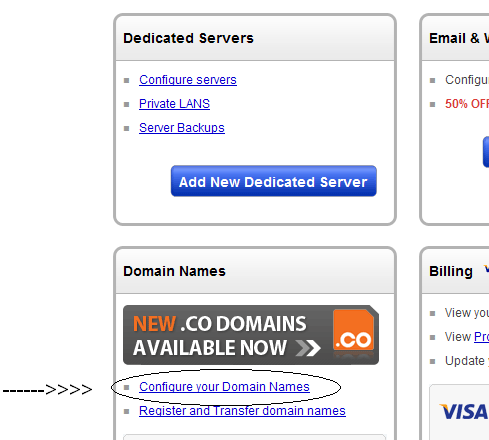Click the Billing heading
The image size is (489, 440).
click(x=451, y=271)
